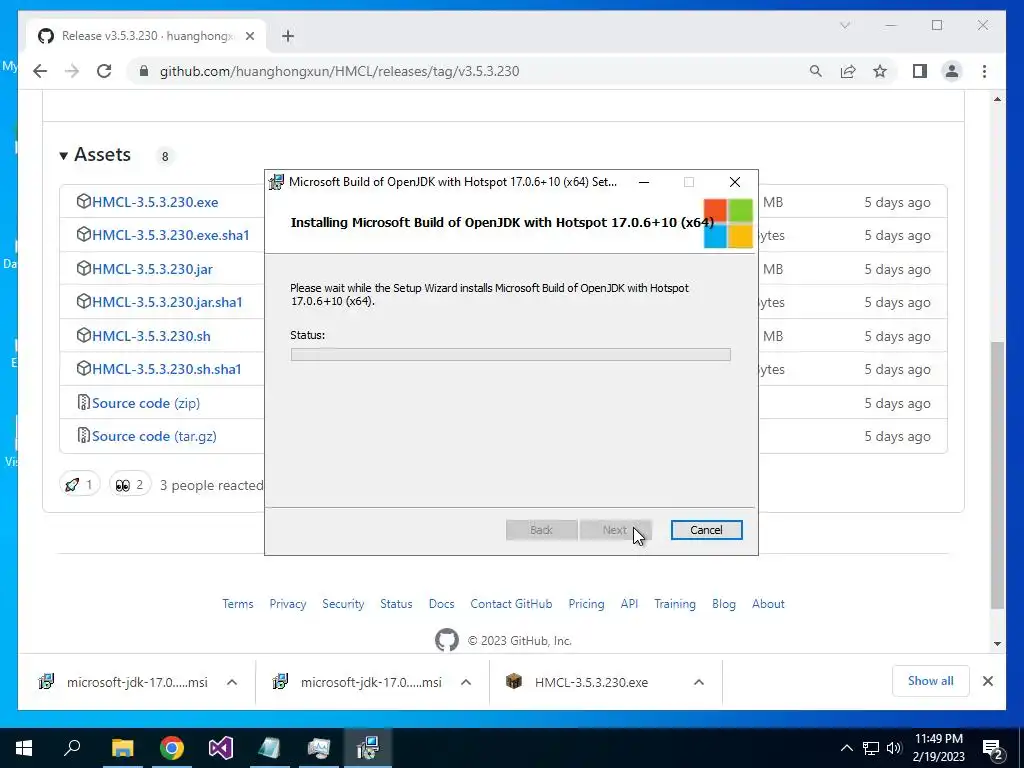Click the zip file icon beside Source code (zip)
The height and width of the screenshot is (768, 1024).
(83, 402)
